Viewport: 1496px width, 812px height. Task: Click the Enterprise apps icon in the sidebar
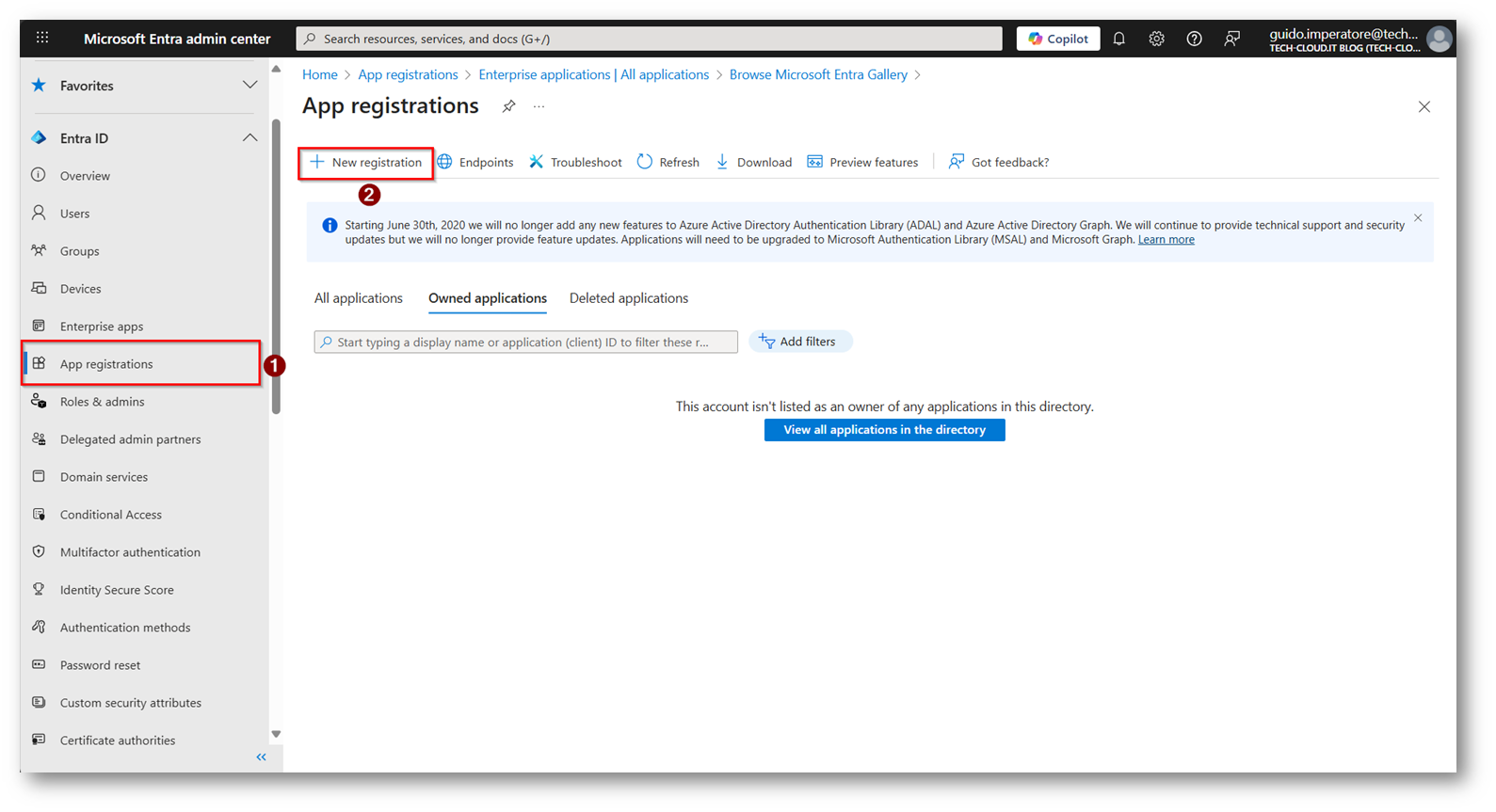[x=39, y=326]
